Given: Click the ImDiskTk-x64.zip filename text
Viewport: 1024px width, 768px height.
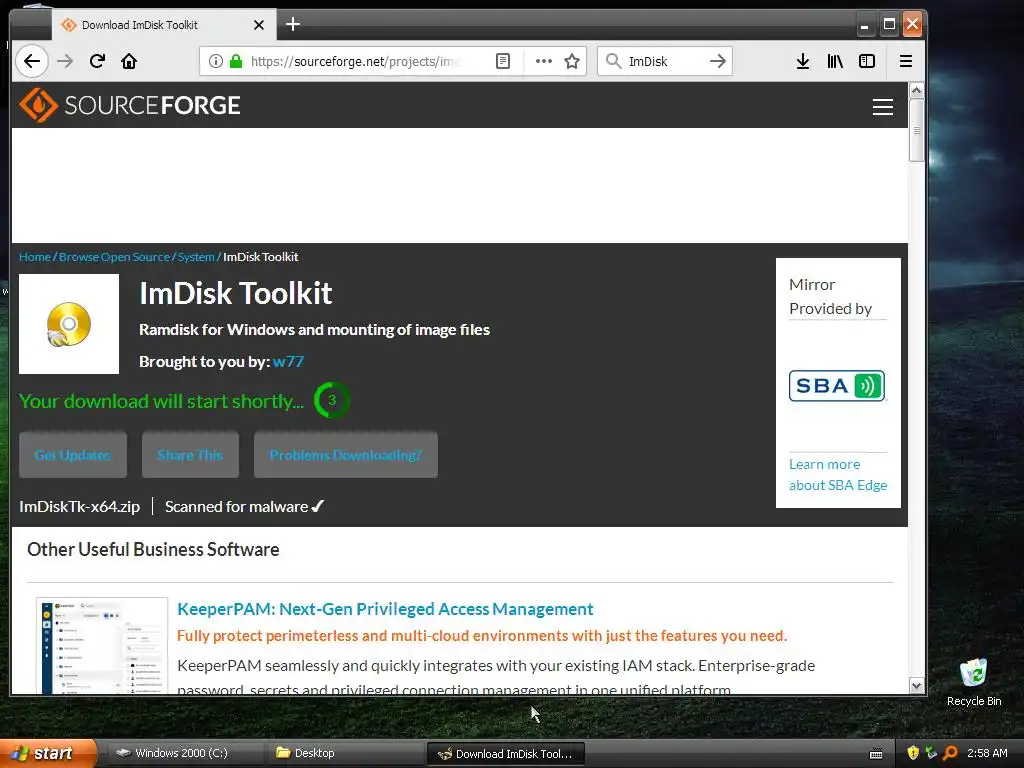Looking at the screenshot, I should pos(80,506).
